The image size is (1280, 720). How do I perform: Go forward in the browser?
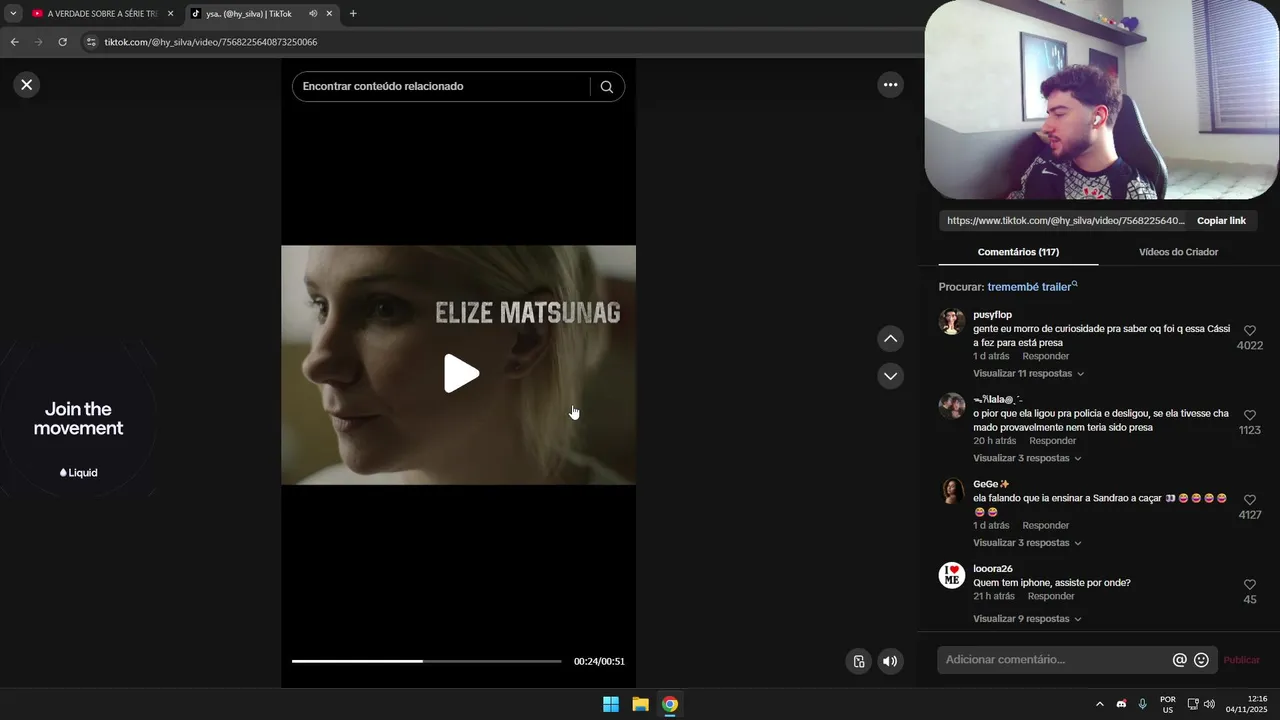[38, 42]
